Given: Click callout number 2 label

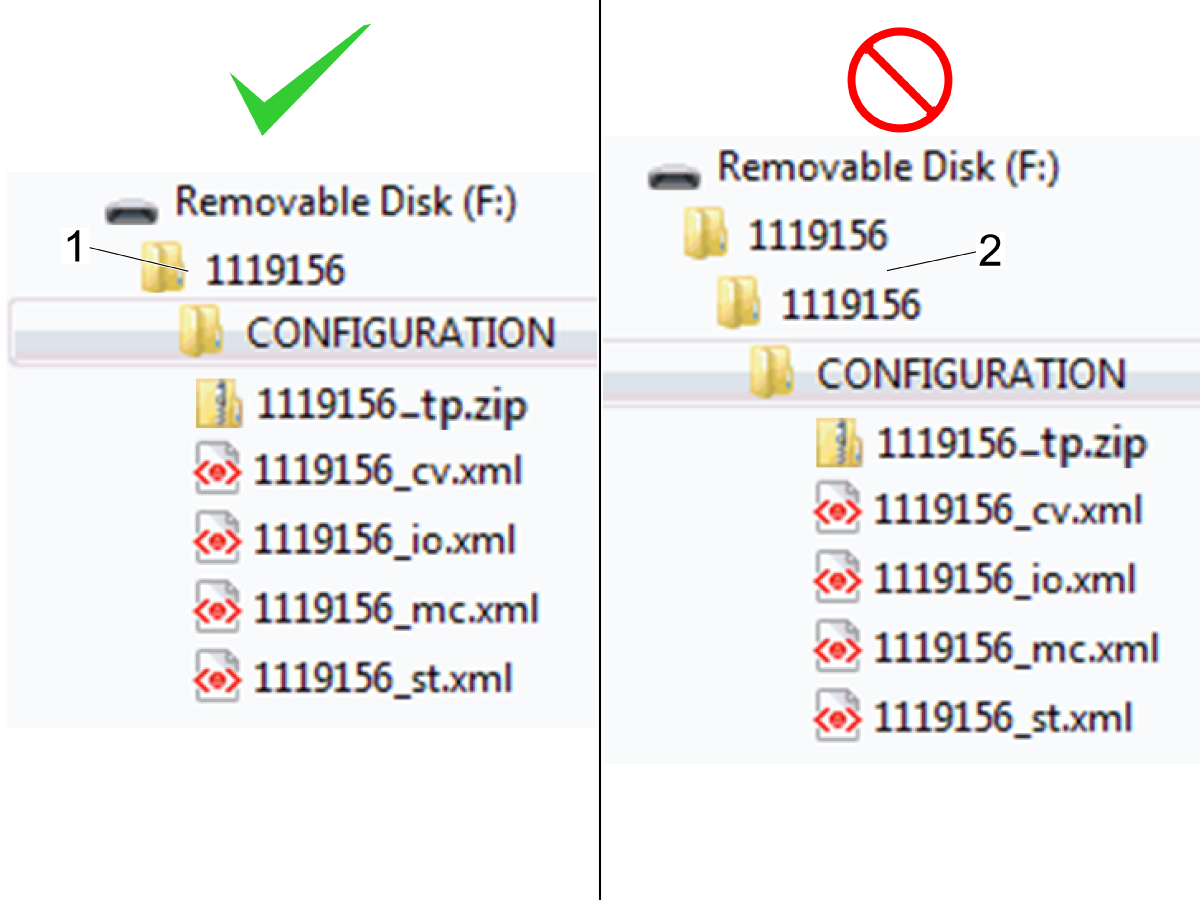Looking at the screenshot, I should pyautogui.click(x=989, y=252).
